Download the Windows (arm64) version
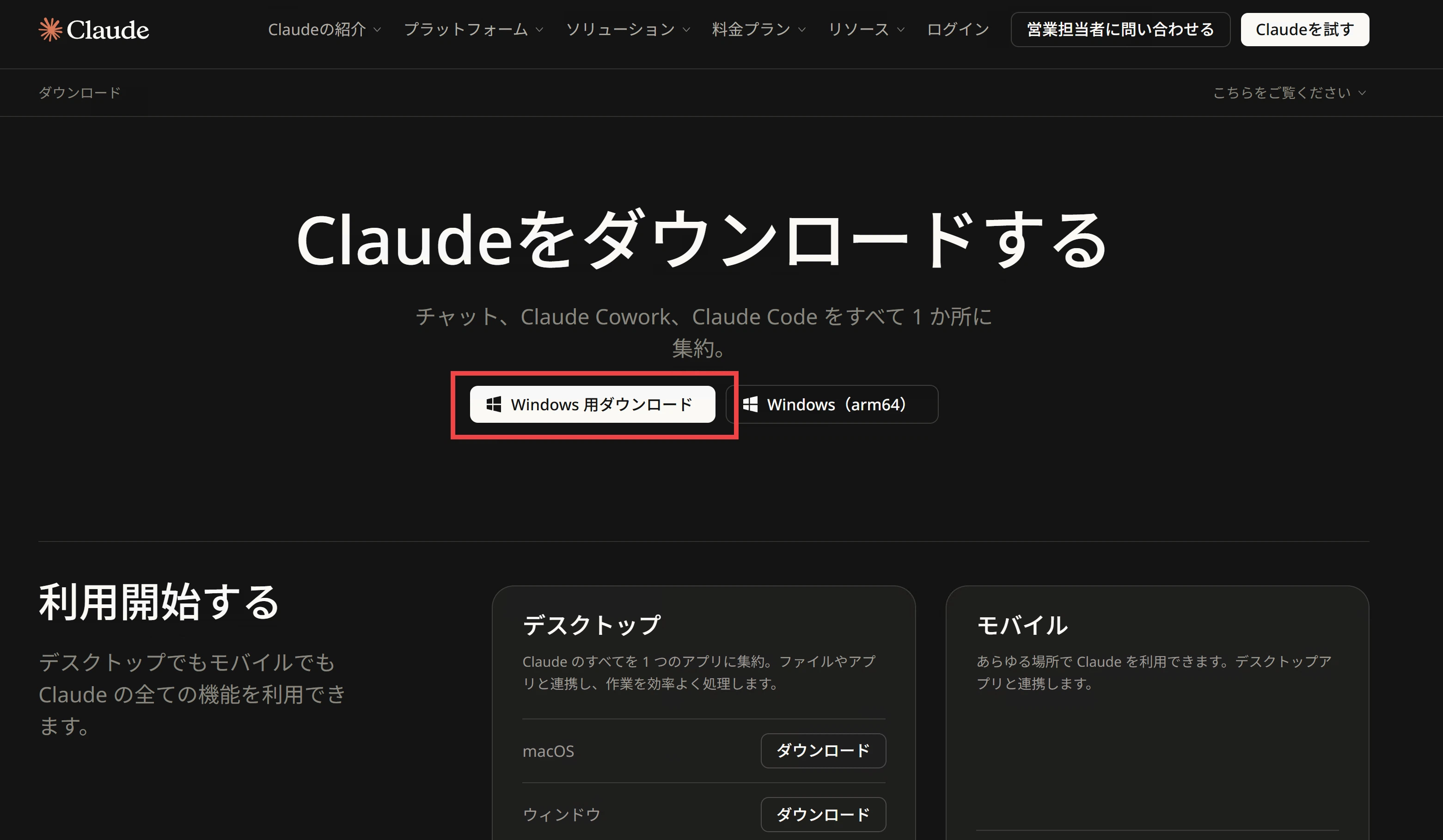This screenshot has width=1443, height=840. pos(832,404)
